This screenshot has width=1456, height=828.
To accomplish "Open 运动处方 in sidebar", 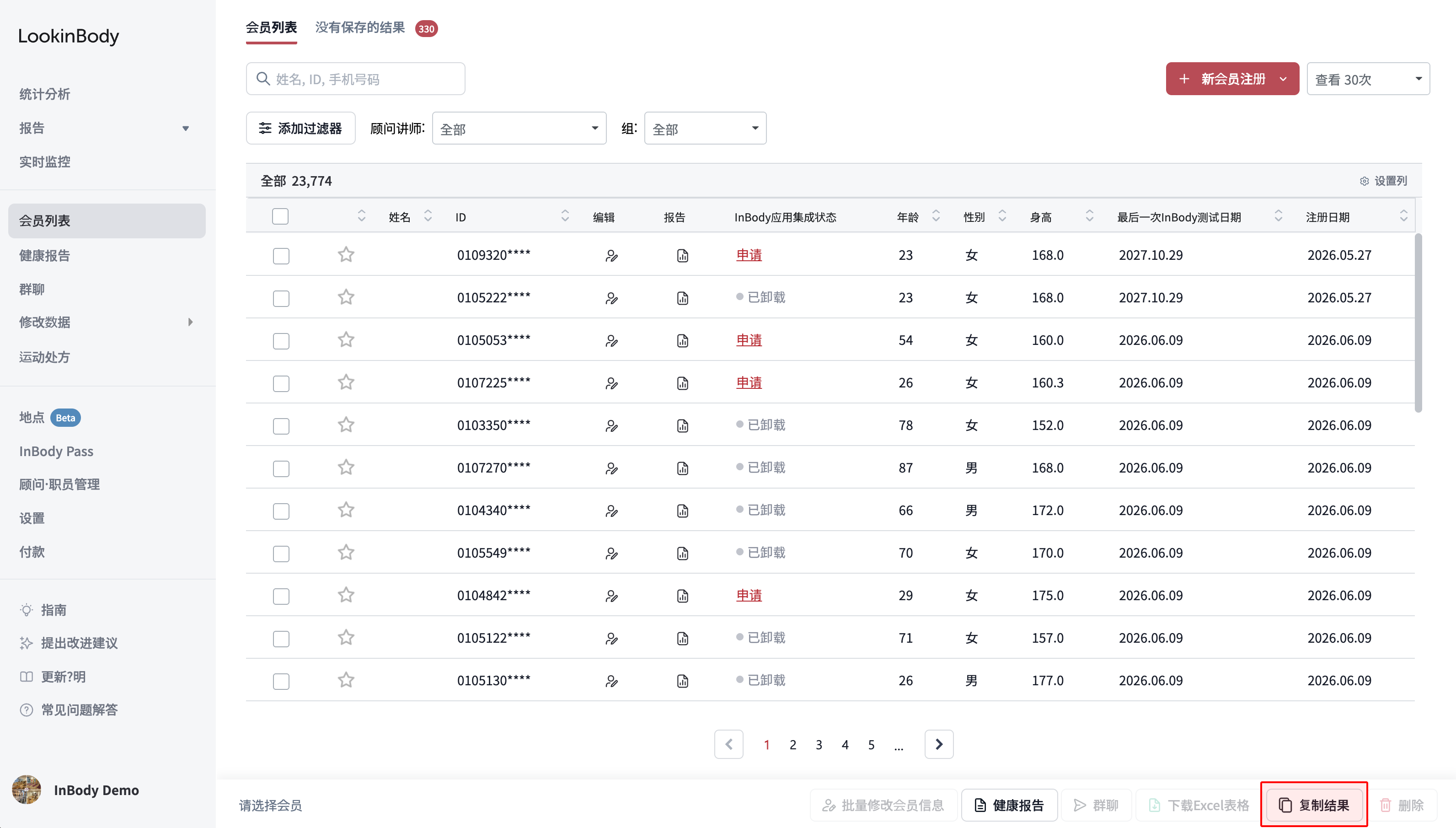I will pyautogui.click(x=44, y=357).
